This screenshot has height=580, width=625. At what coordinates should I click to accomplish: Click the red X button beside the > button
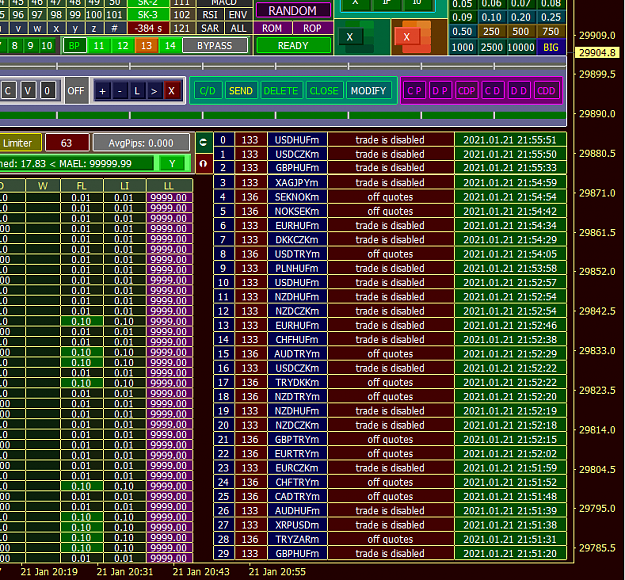171,91
